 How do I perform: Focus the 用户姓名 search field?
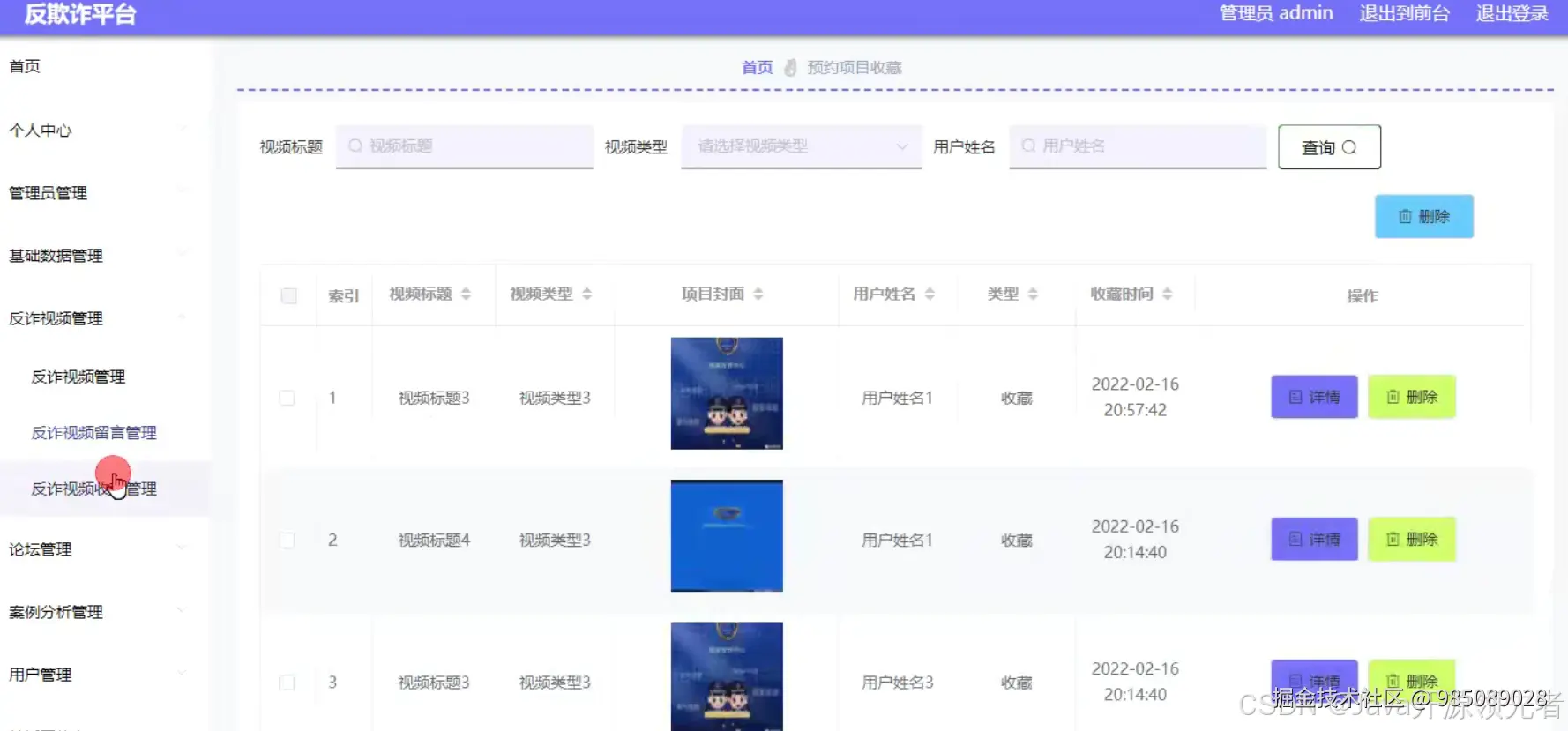(x=1138, y=146)
